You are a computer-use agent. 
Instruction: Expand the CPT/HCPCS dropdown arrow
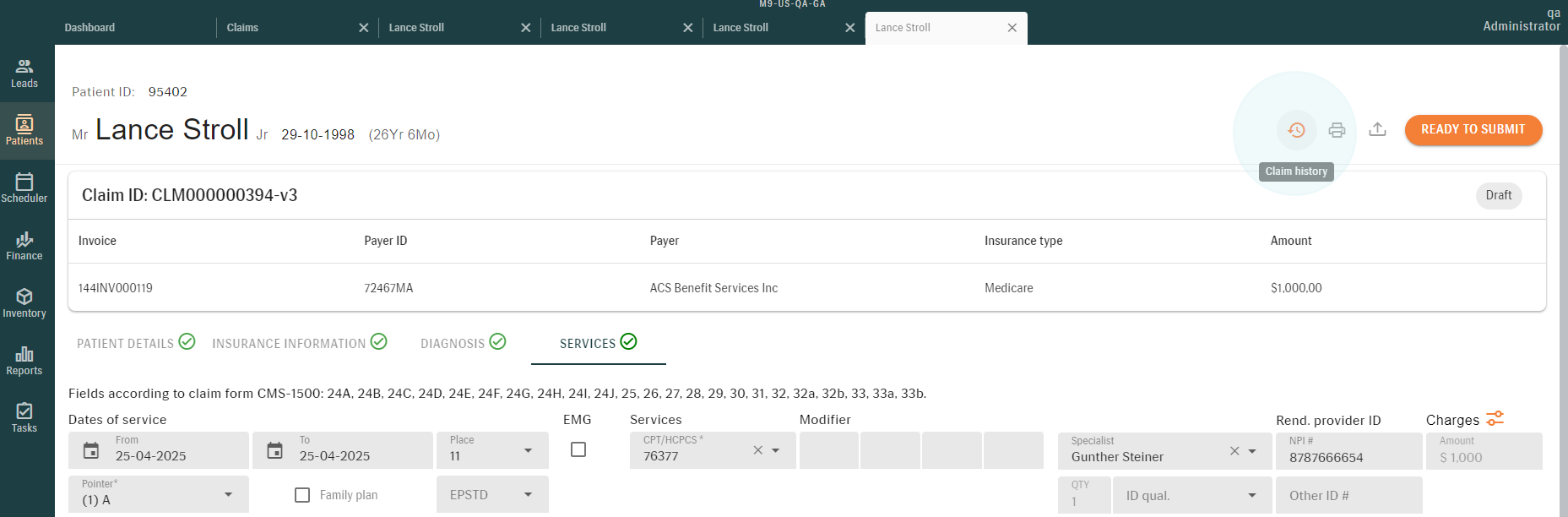tap(776, 450)
